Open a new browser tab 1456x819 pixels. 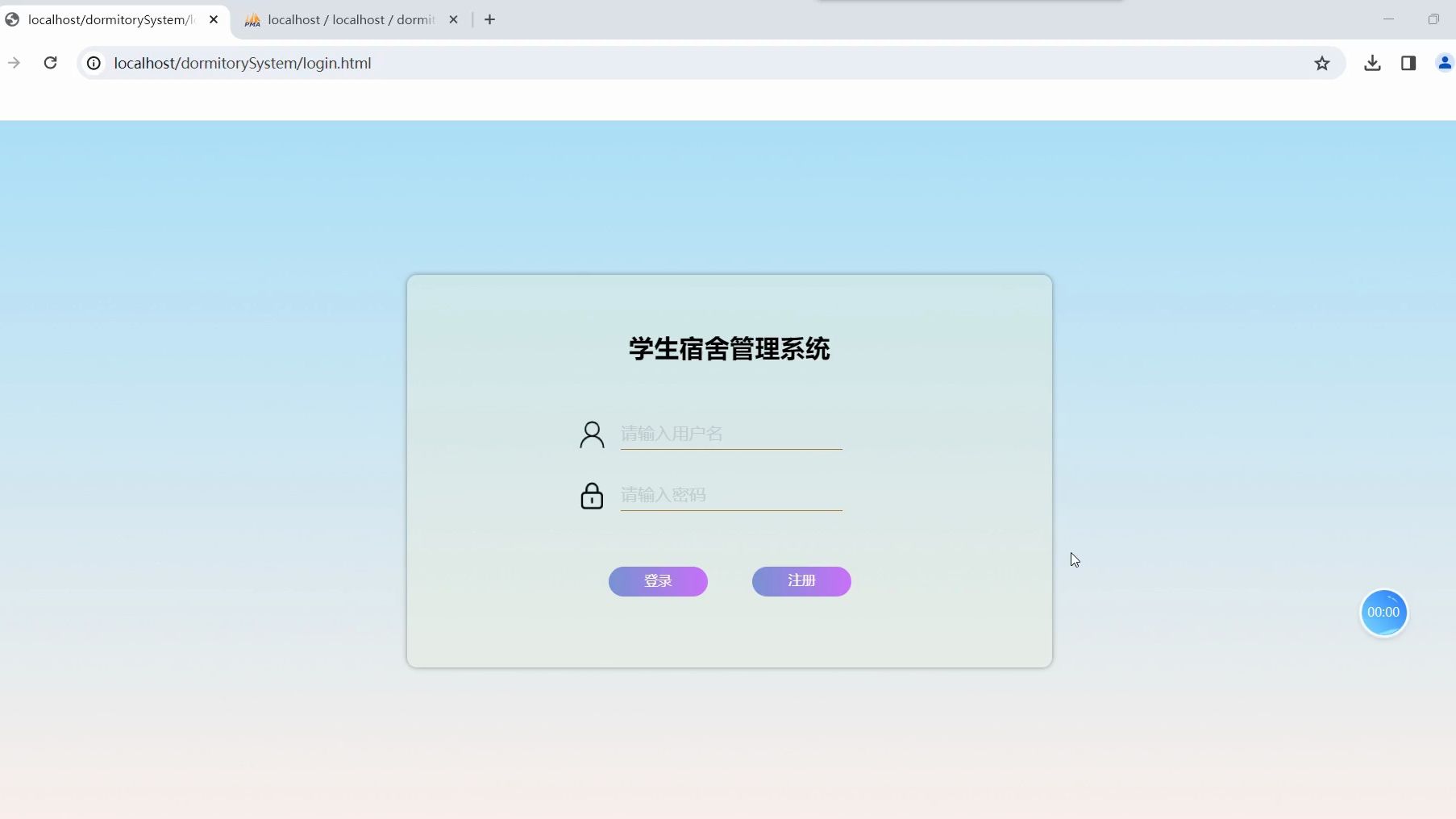(x=489, y=19)
